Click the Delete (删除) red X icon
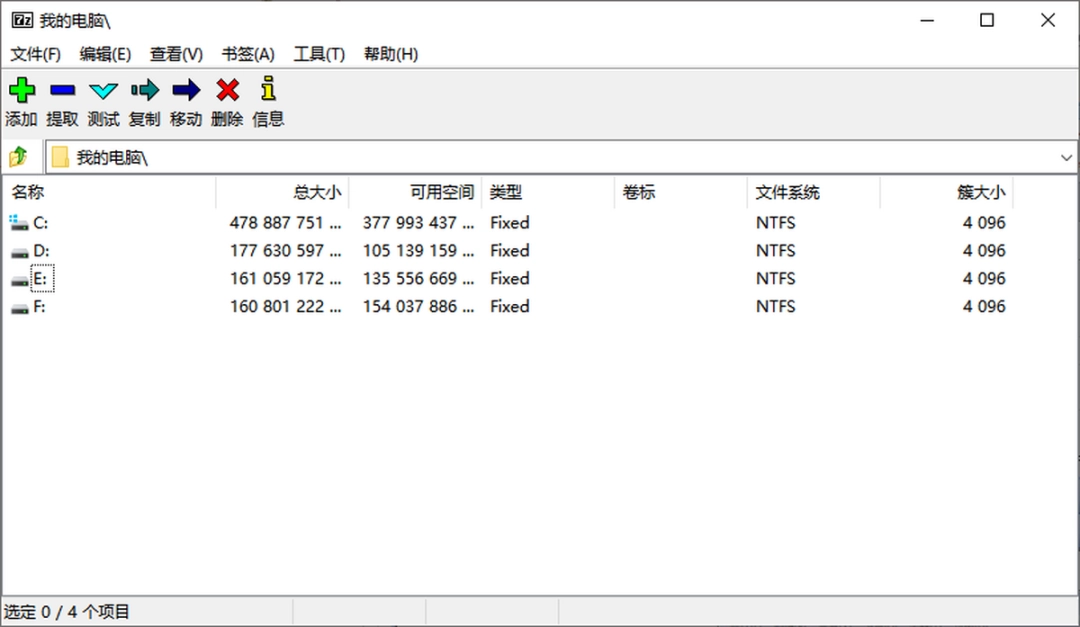The width and height of the screenshot is (1080, 627). 227,90
